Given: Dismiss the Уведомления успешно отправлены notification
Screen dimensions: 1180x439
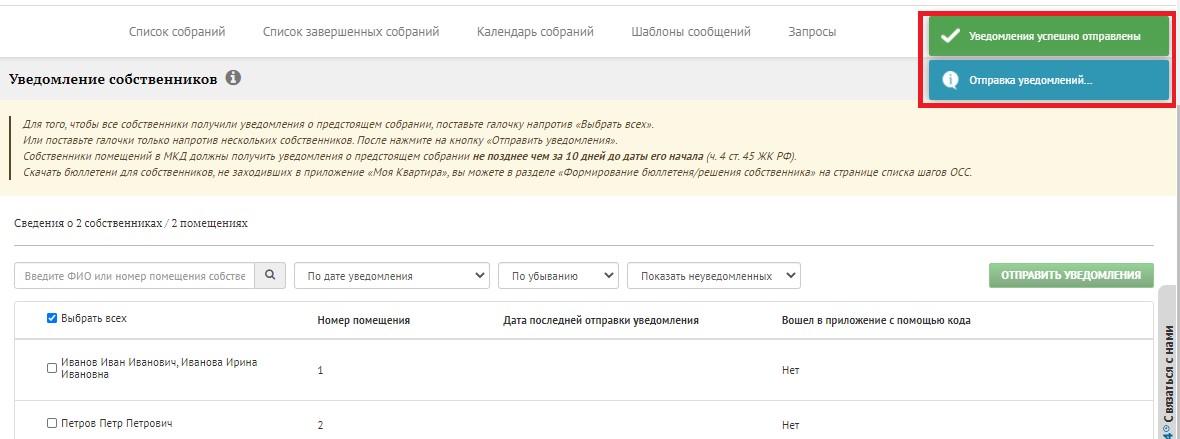Looking at the screenshot, I should pos(1048,36).
